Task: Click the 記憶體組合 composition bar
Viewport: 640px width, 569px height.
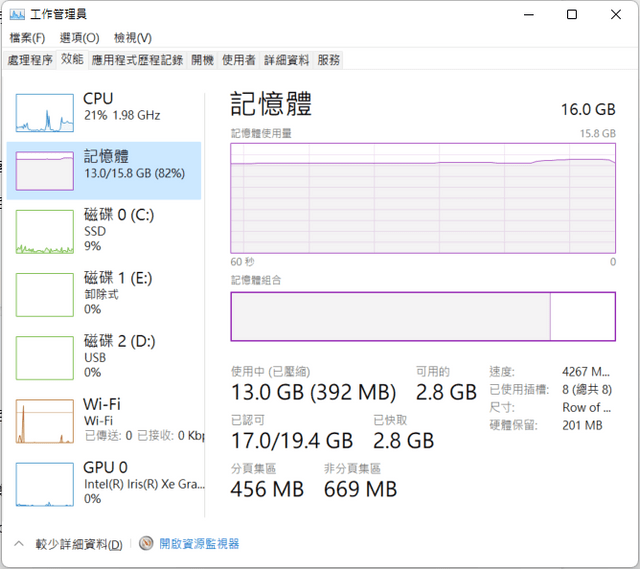Action: coord(423,316)
